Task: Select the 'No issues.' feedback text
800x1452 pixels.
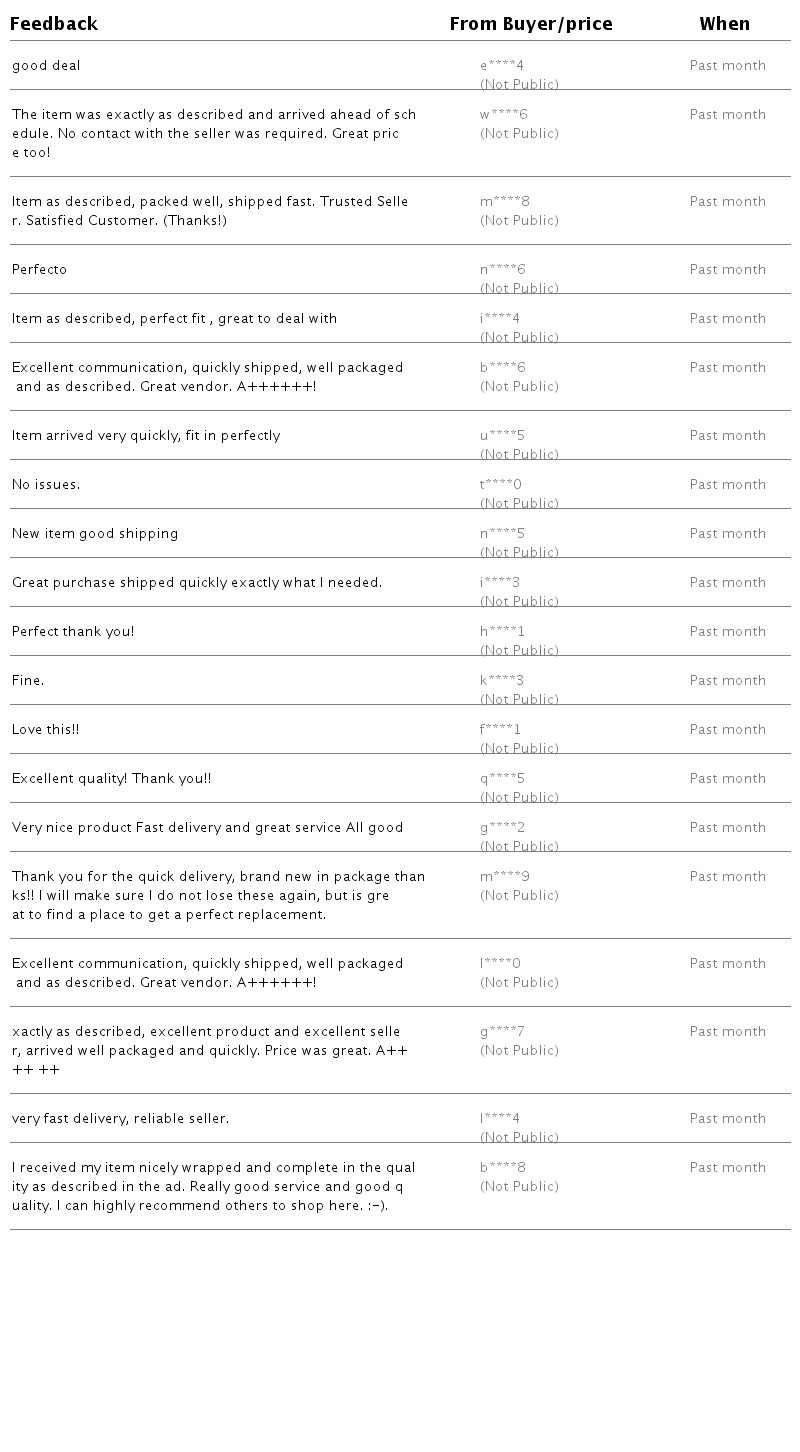Action: (x=46, y=485)
